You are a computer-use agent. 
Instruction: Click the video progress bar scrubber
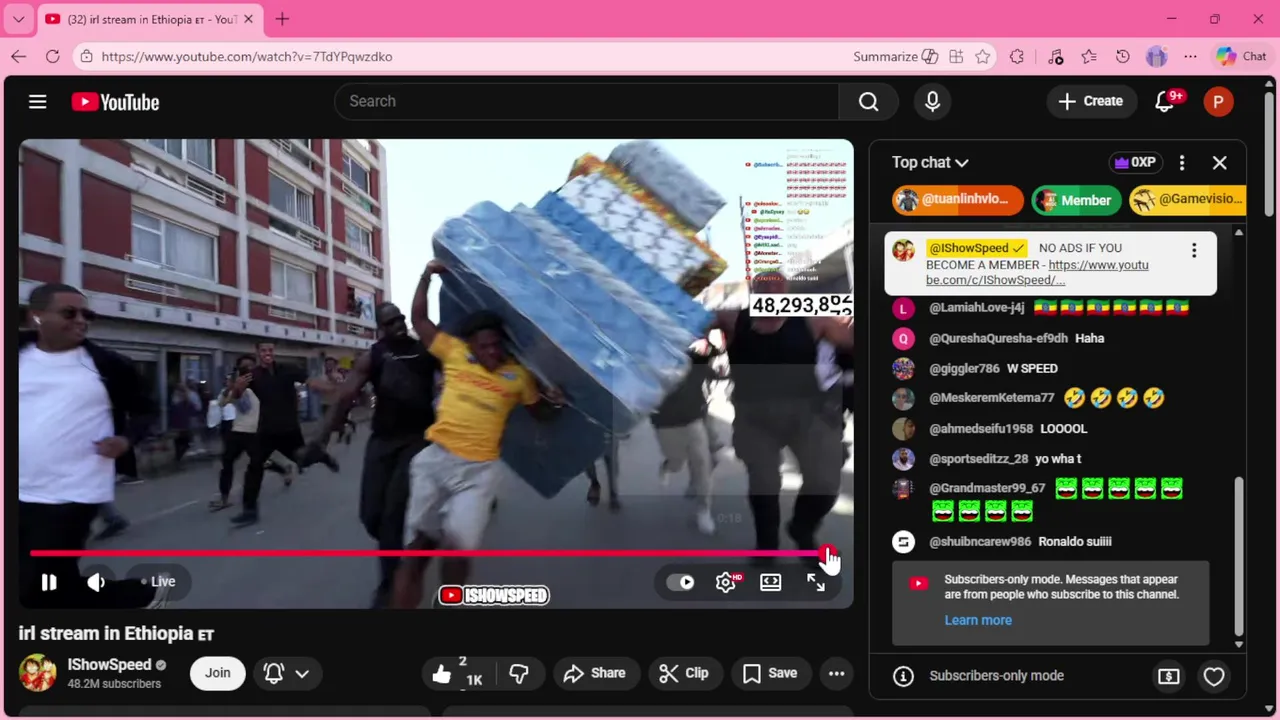[828, 553]
